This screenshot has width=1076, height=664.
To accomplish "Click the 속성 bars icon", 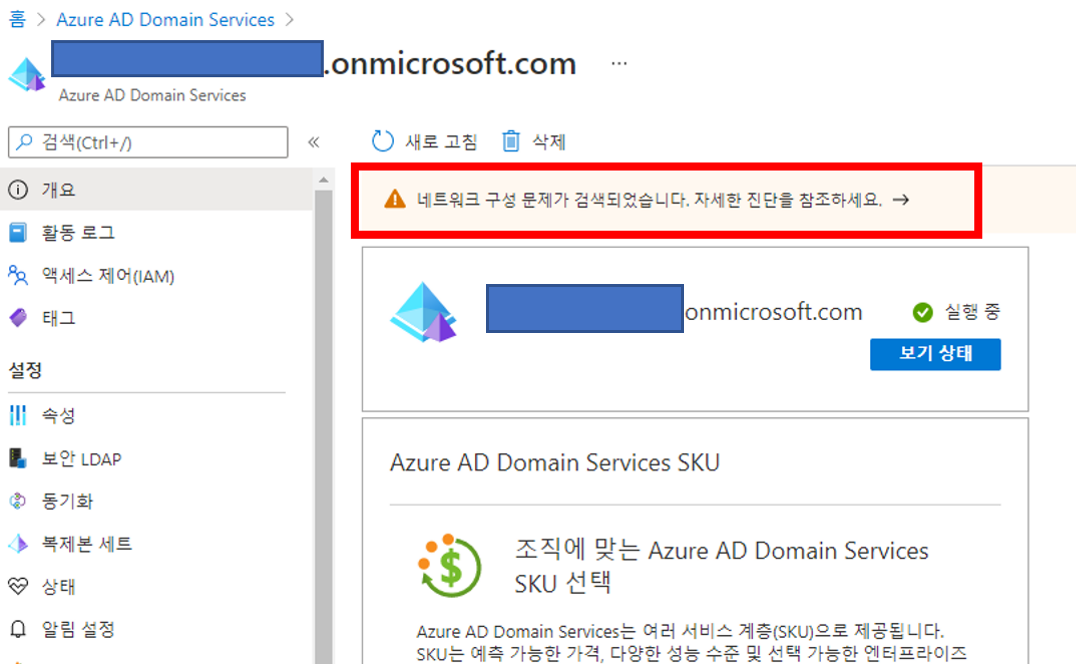I will tap(18, 415).
